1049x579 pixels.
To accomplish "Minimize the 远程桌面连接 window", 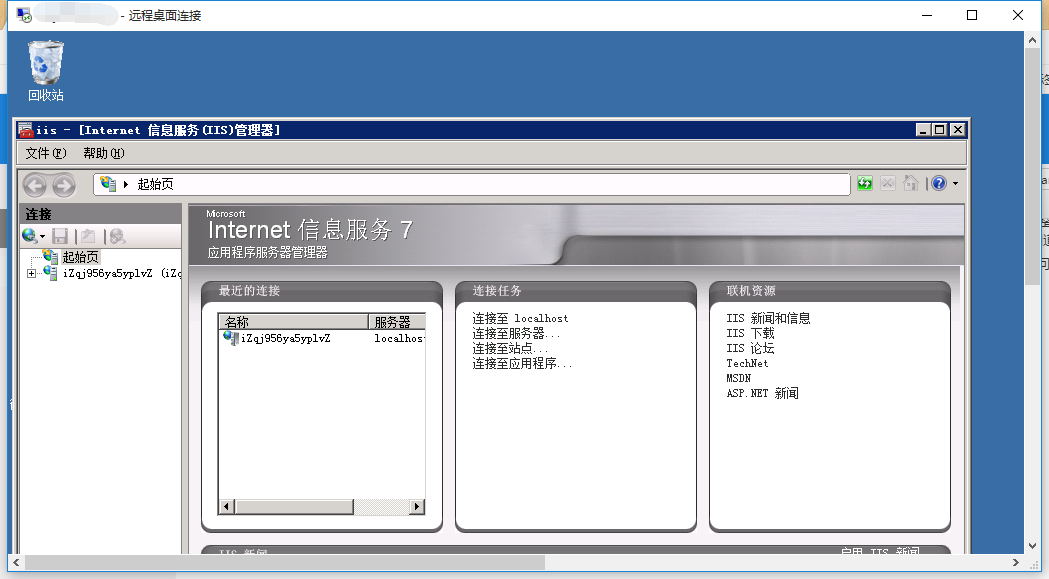I will [x=927, y=15].
